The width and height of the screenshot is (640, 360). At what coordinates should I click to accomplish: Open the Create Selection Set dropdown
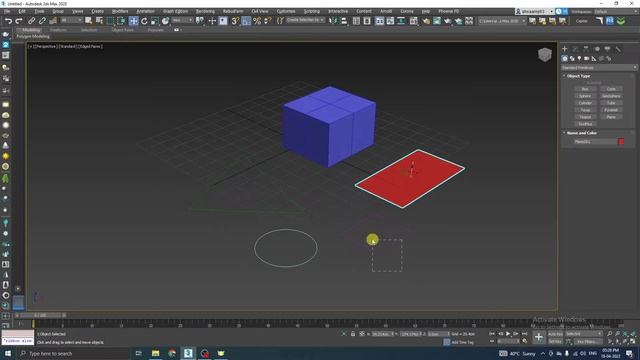(305, 20)
